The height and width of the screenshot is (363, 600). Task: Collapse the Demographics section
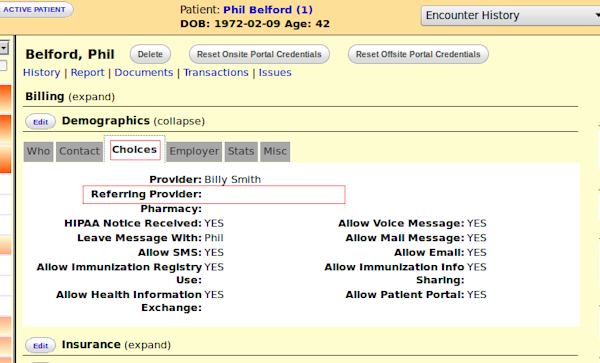(179, 121)
